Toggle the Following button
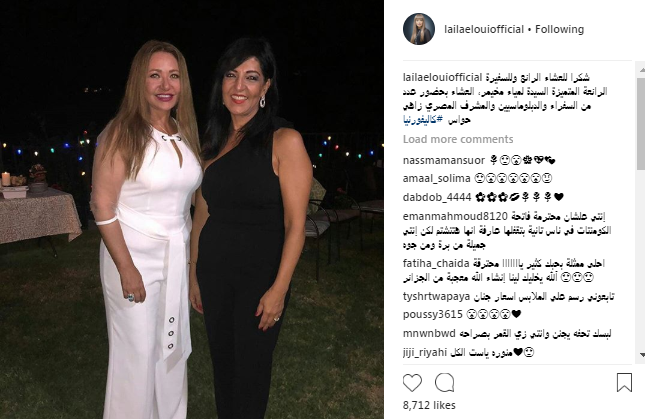 point(559,29)
